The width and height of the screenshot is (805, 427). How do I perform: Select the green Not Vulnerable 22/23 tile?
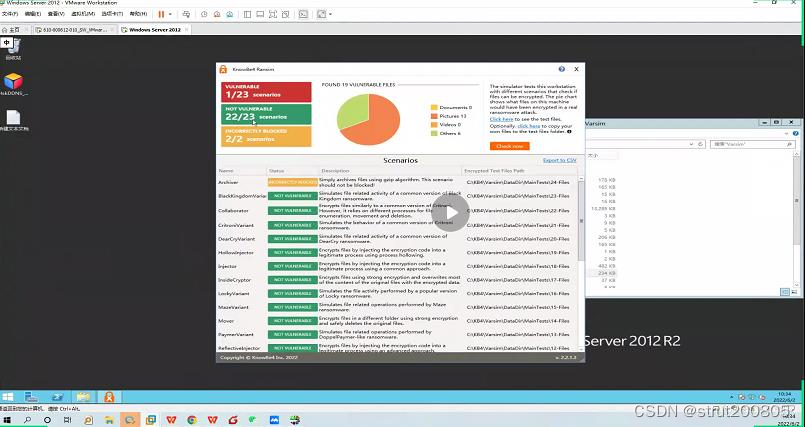point(266,114)
